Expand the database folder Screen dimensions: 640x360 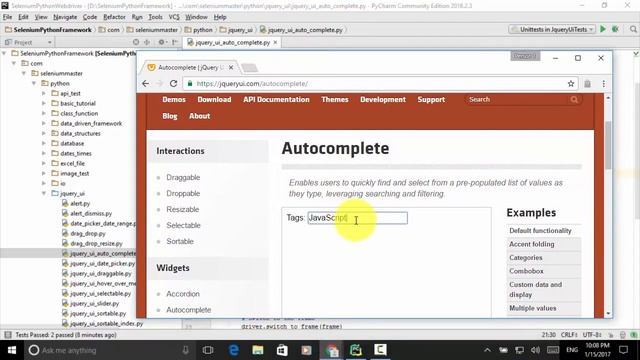click(44, 144)
